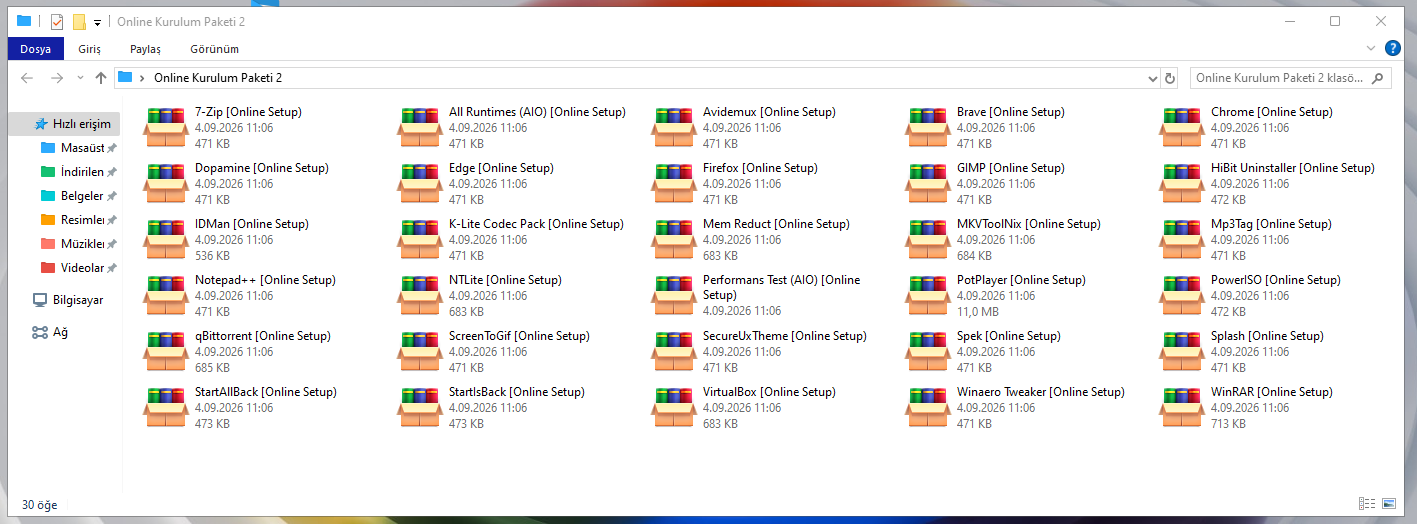Image resolution: width=1417 pixels, height=524 pixels.
Task: Click the Online Kurulum Paketi 2 breadcrumb
Action: click(218, 78)
